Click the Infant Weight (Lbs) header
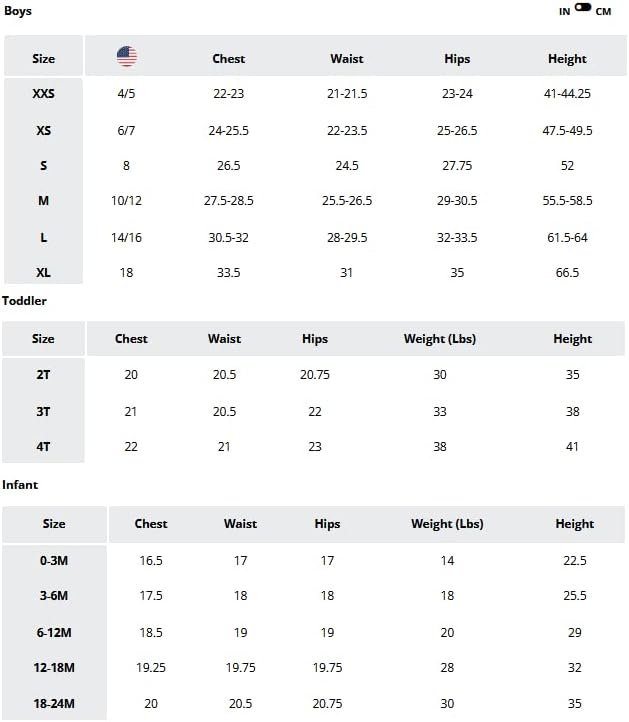Image resolution: width=629 pixels, height=722 pixels. click(x=447, y=524)
